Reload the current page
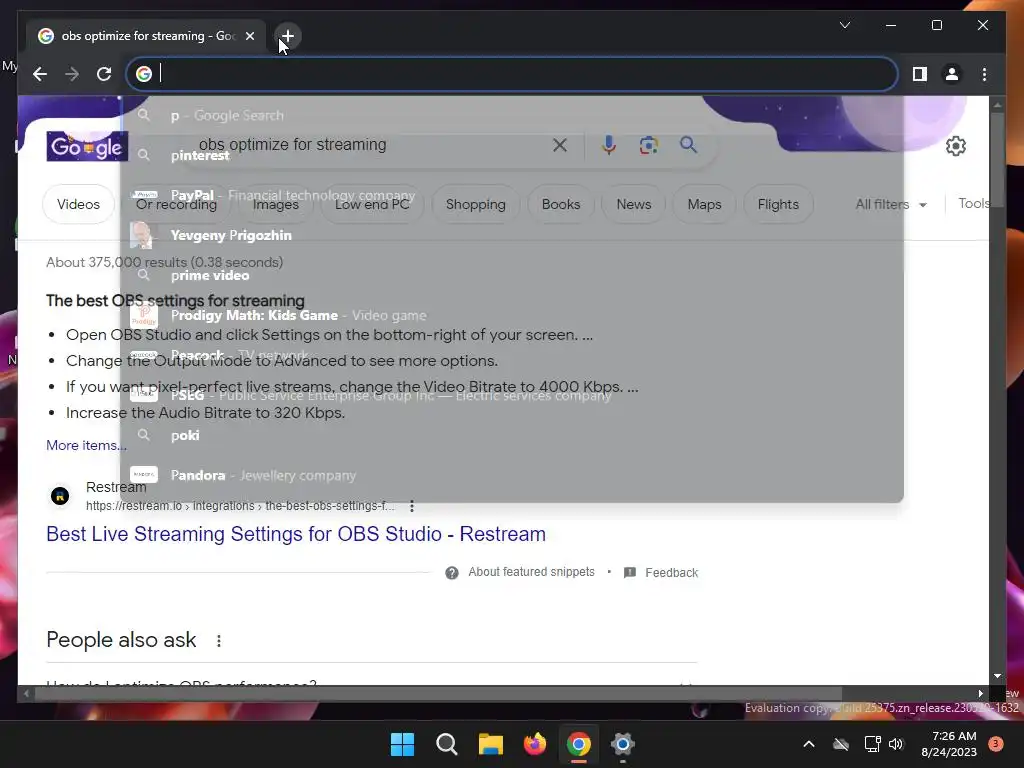 (x=104, y=74)
